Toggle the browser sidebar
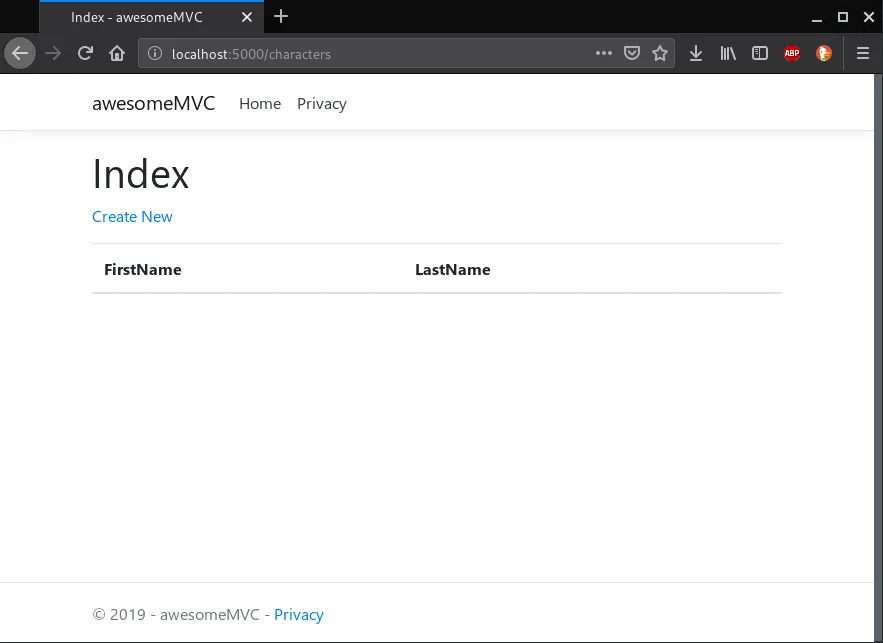The width and height of the screenshot is (883, 643). (x=760, y=53)
